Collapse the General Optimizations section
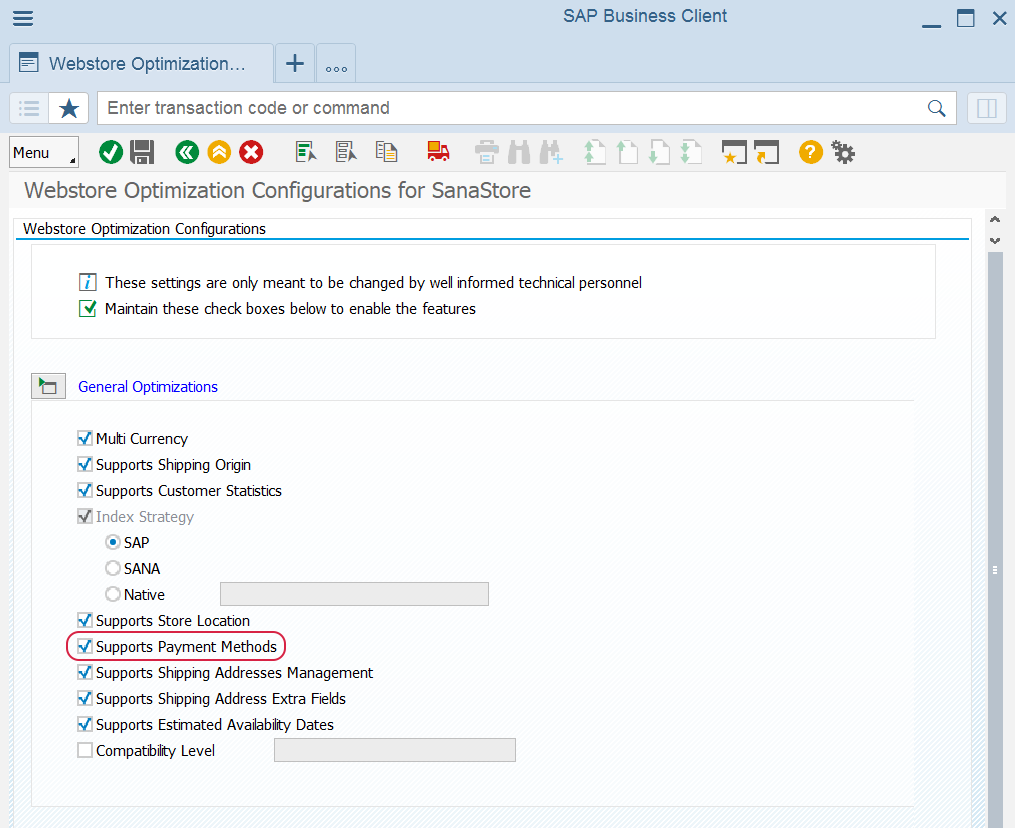The image size is (1015, 828). pos(49,386)
